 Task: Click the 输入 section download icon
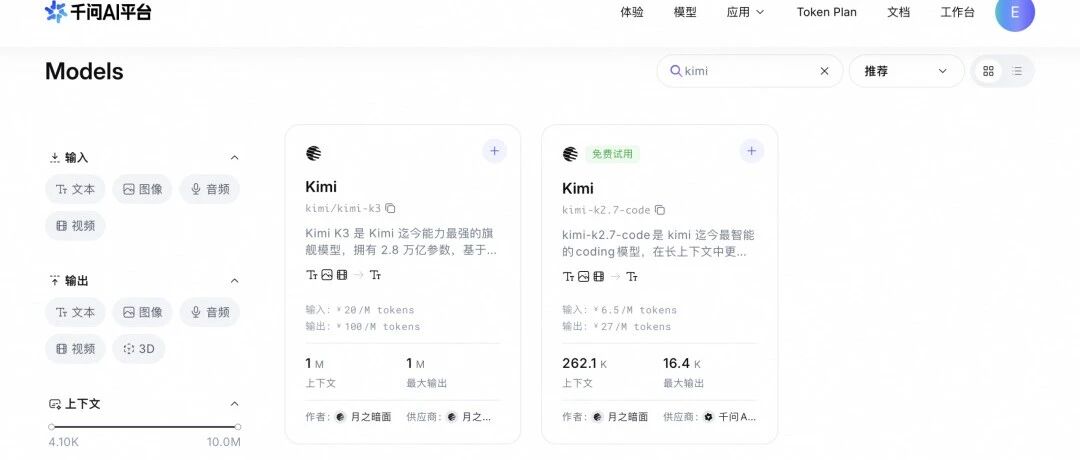[x=54, y=158]
